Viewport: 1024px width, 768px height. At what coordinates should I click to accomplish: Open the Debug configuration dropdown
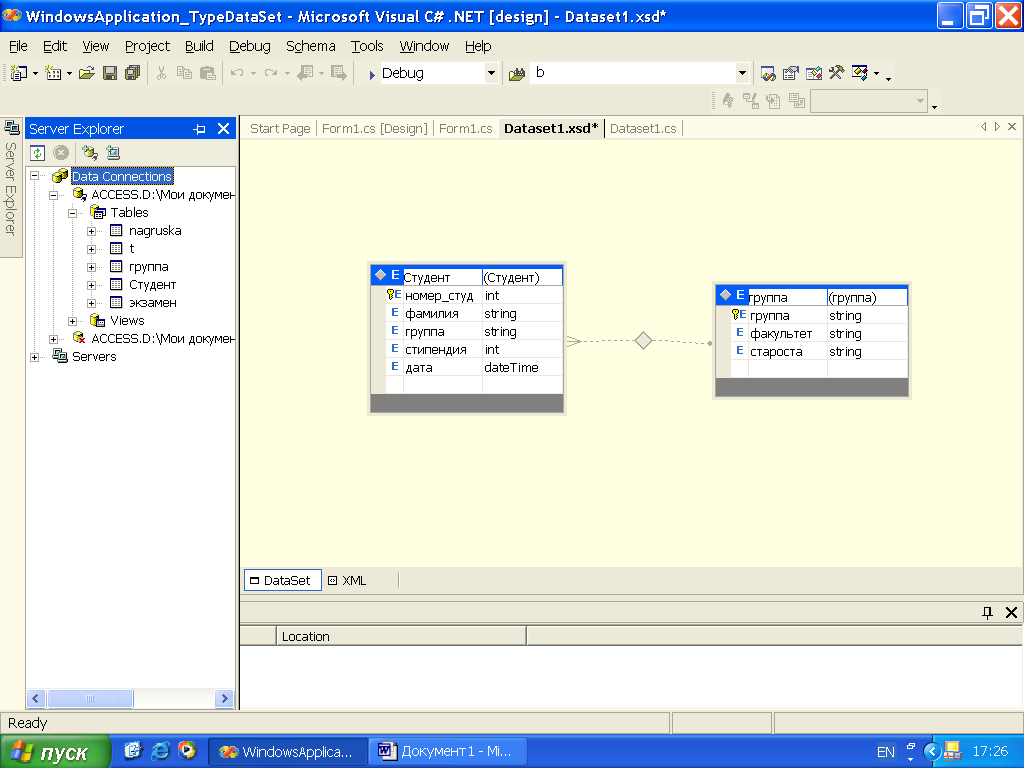coord(491,73)
